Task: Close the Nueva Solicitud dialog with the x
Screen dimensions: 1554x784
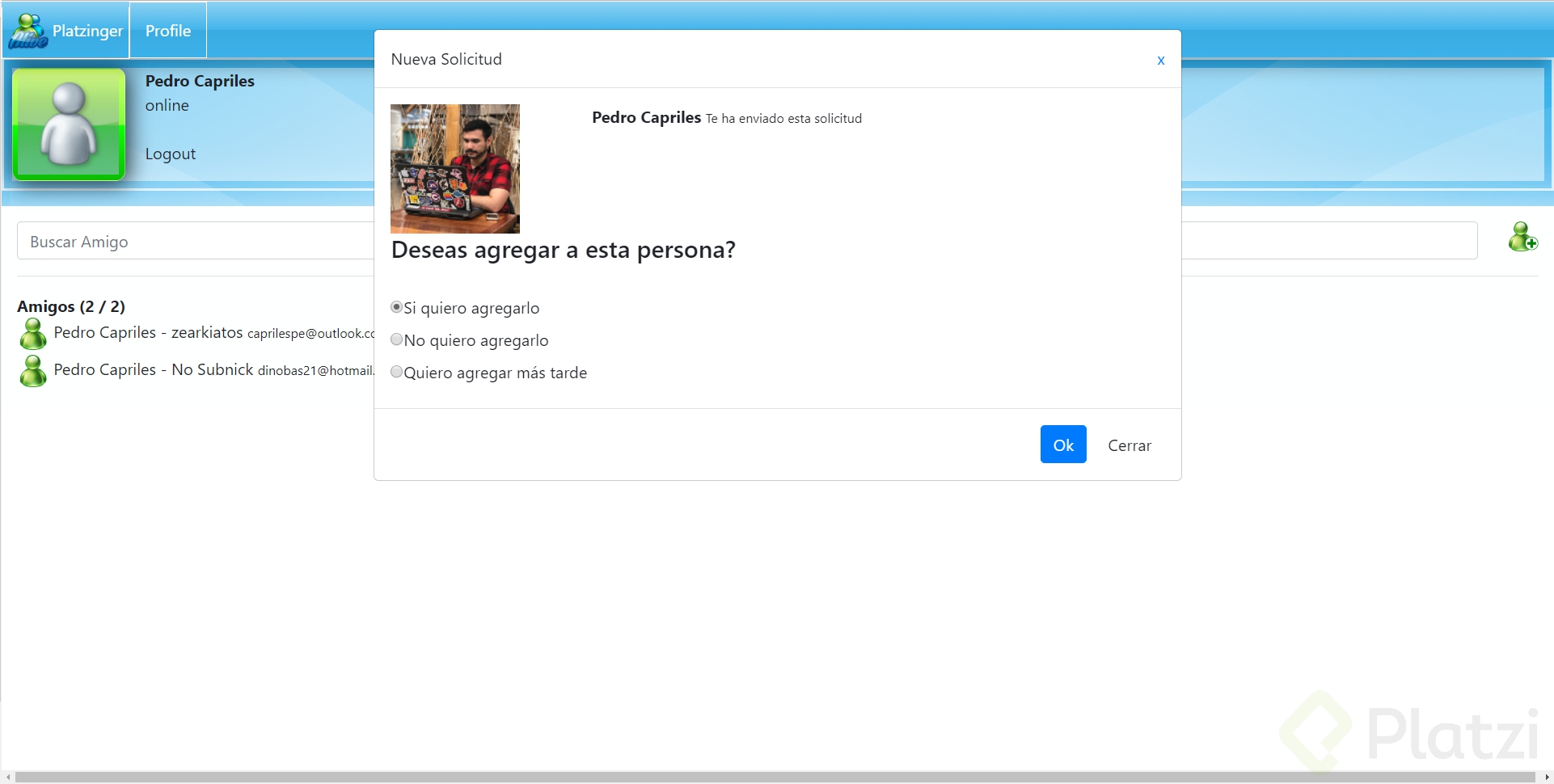Action: (x=1161, y=60)
